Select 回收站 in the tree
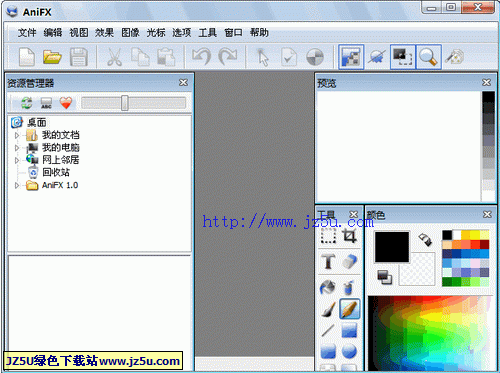 [x=56, y=173]
